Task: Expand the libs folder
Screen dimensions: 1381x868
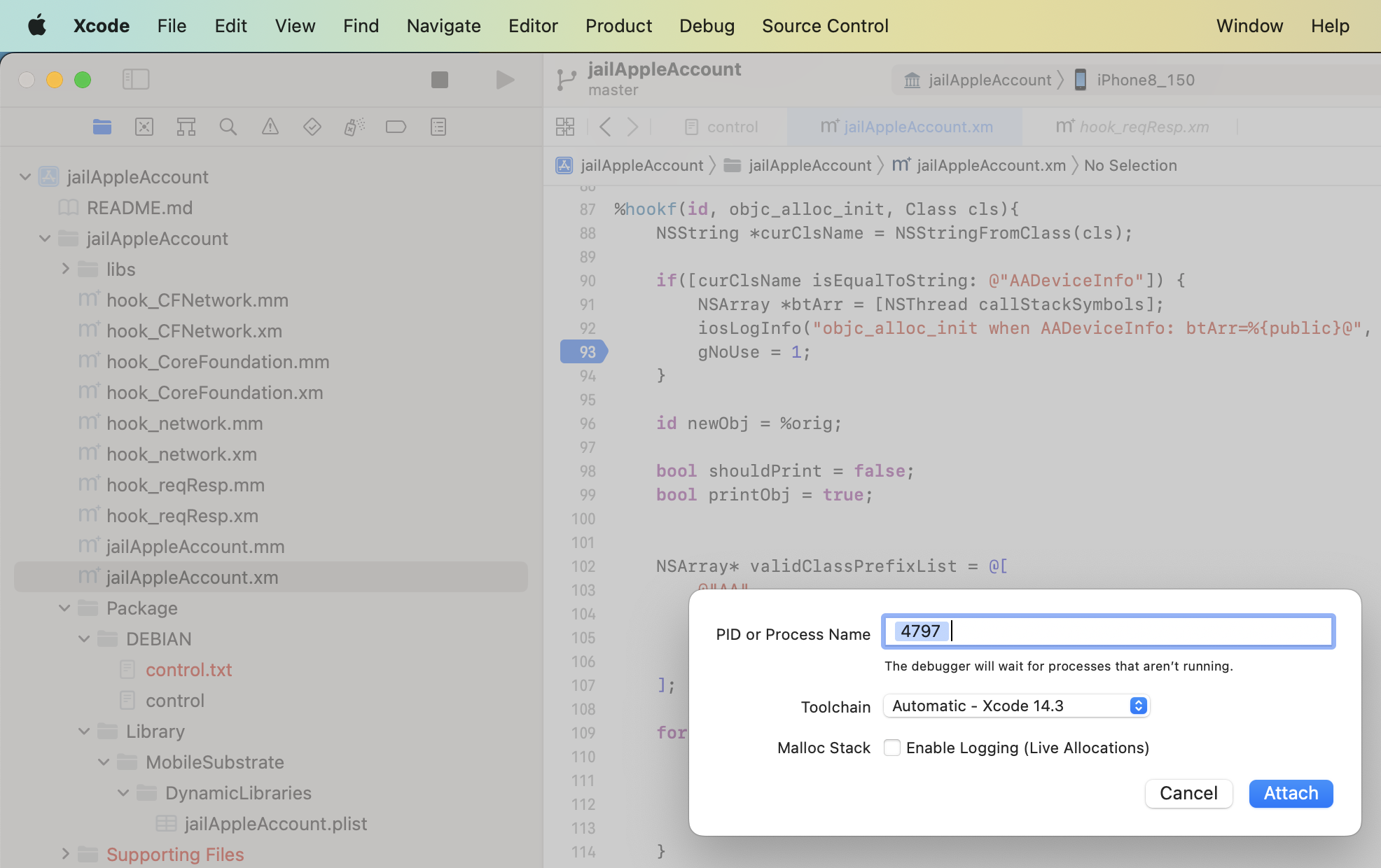Action: click(65, 269)
